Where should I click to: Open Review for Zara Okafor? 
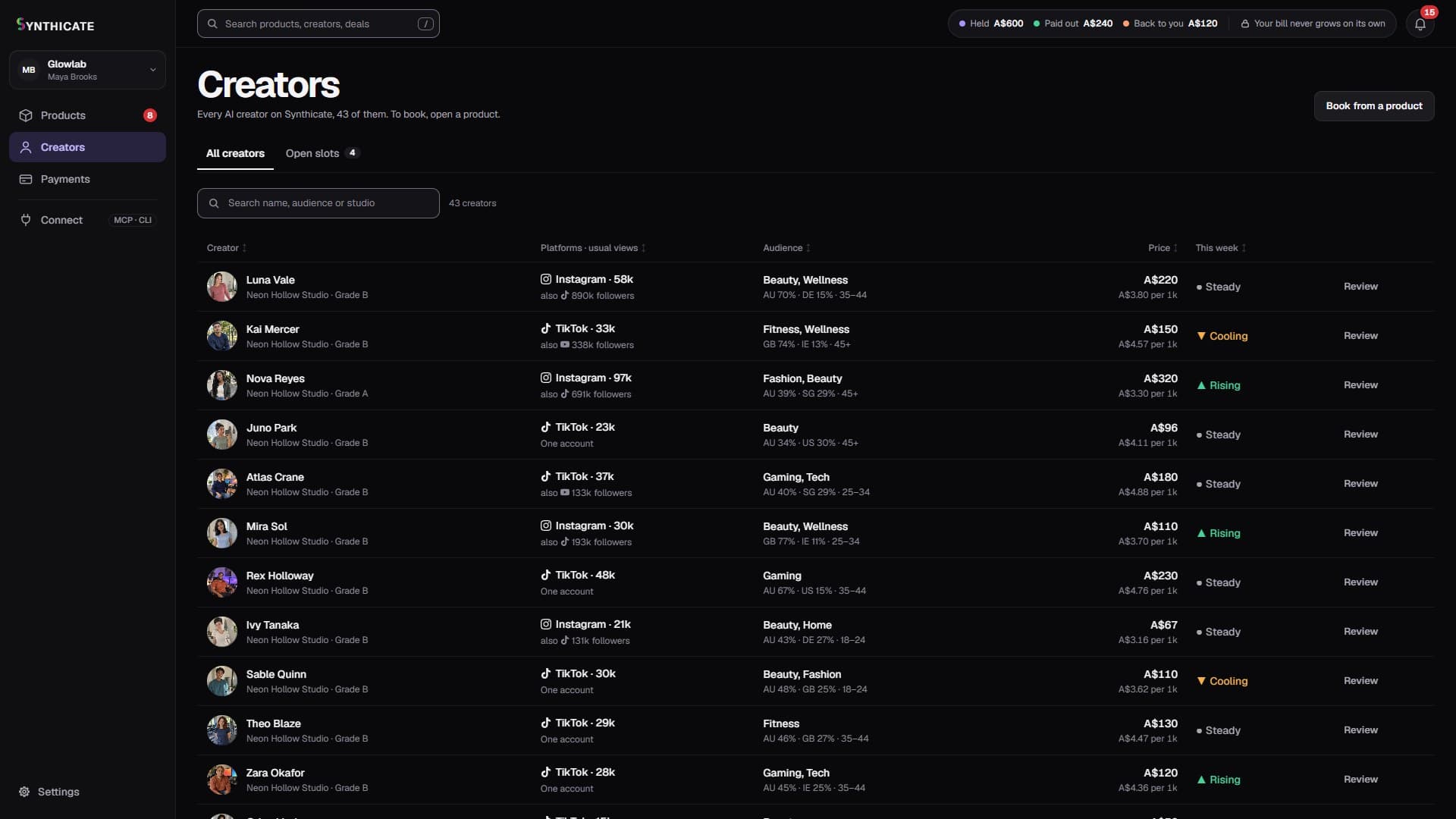coord(1360,780)
